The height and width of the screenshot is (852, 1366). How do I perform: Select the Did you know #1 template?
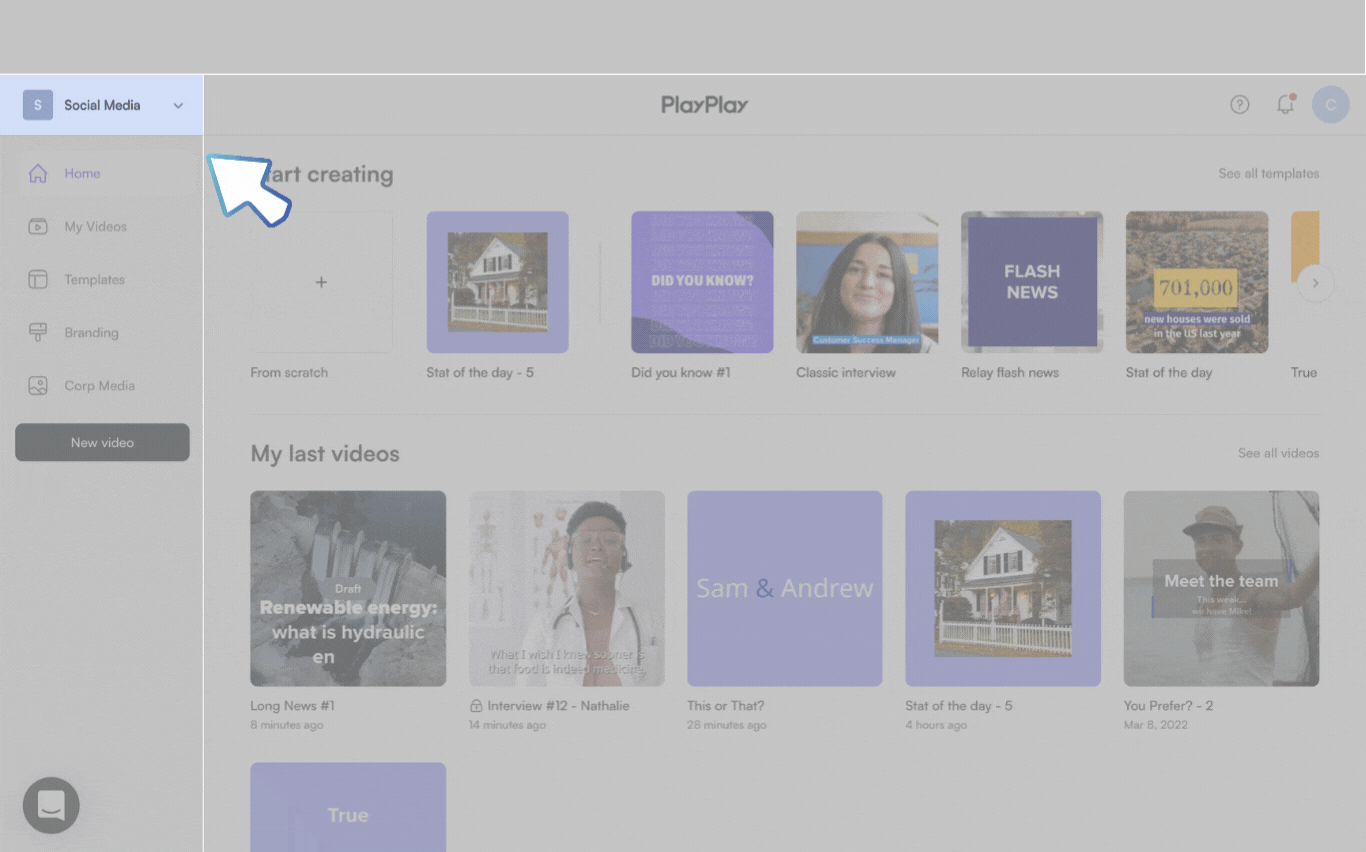tap(702, 282)
